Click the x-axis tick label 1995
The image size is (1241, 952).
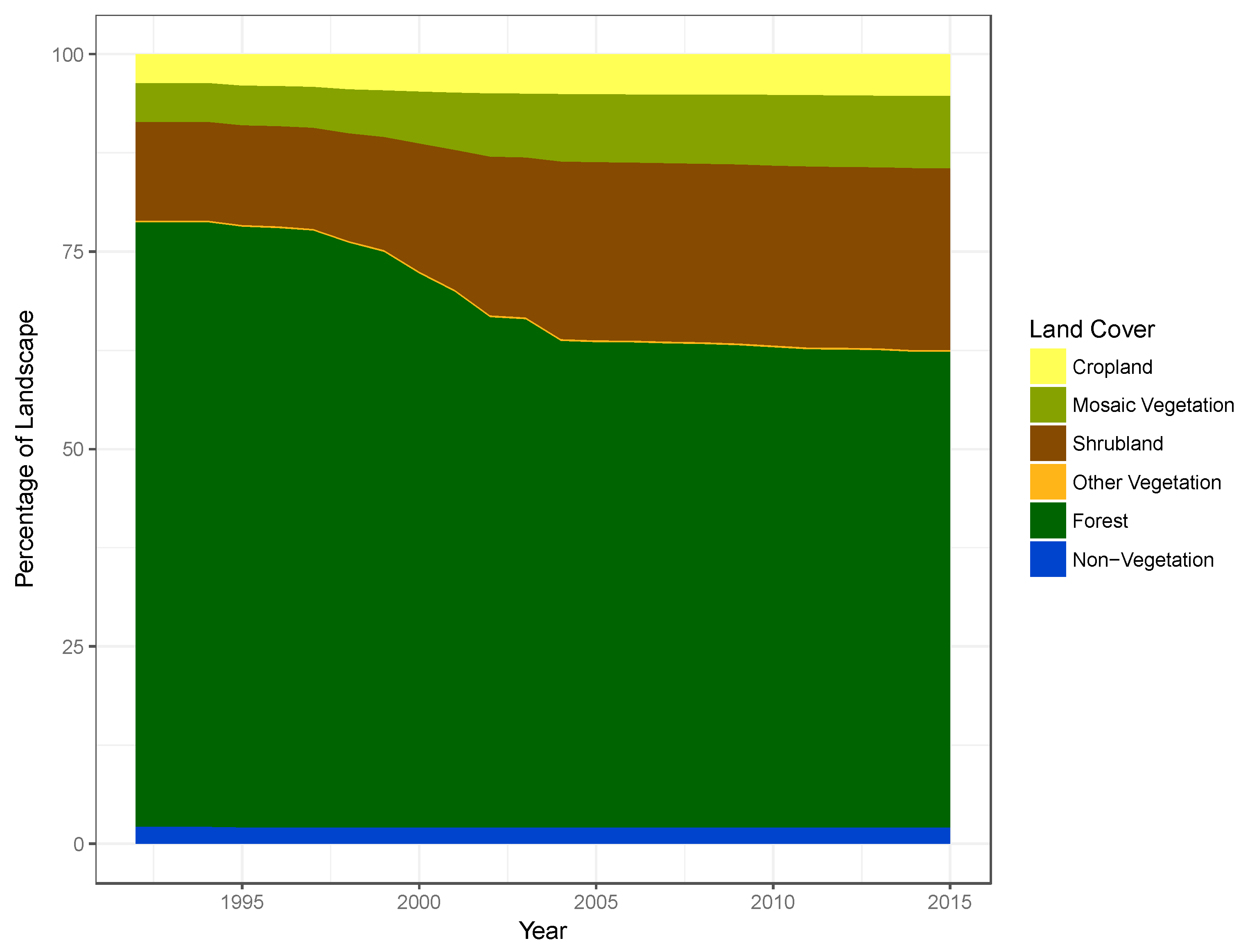point(242,902)
